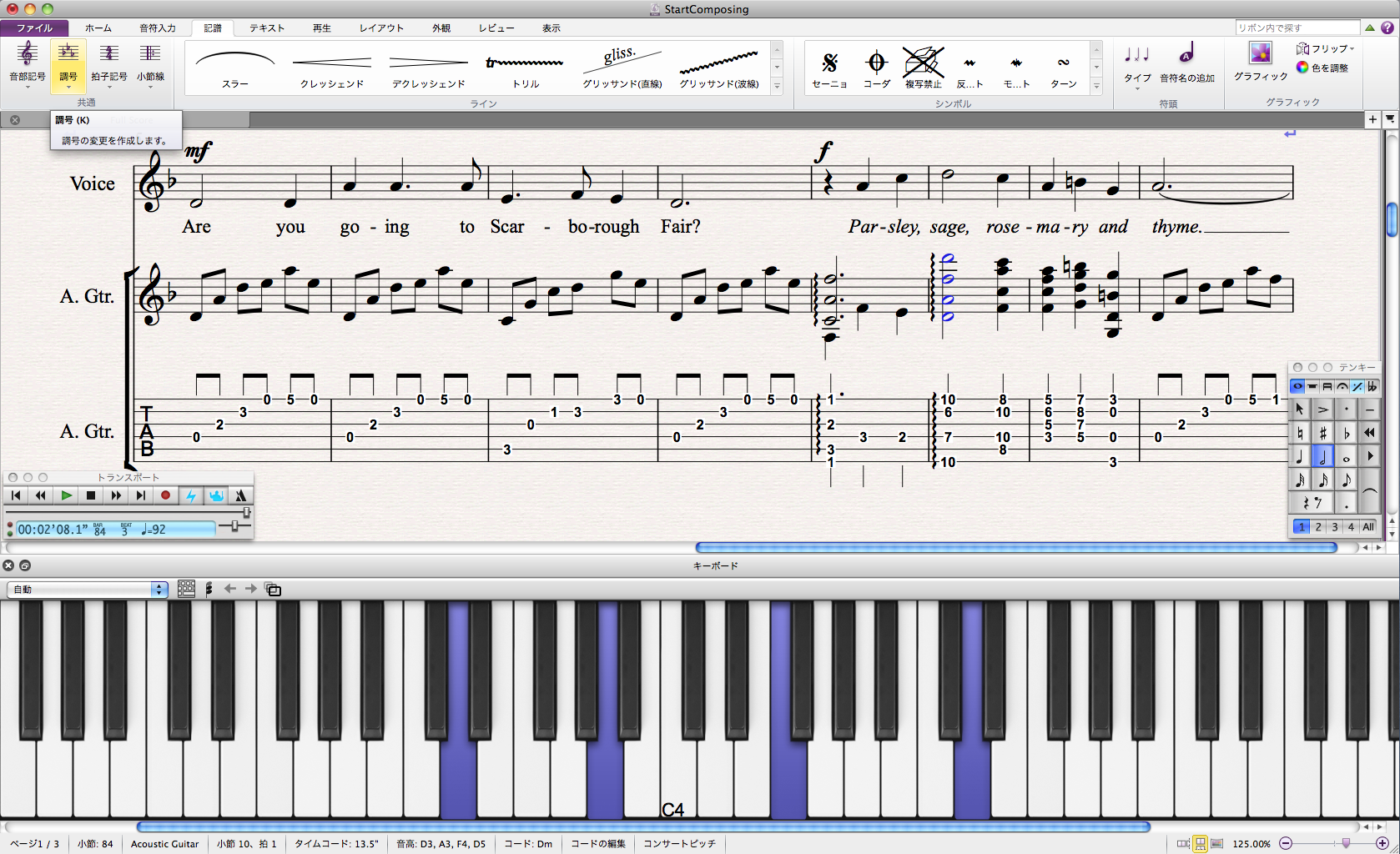The image size is (1400, 854).
Task: Stop playback in the Transport panel
Action: pyautogui.click(x=91, y=495)
